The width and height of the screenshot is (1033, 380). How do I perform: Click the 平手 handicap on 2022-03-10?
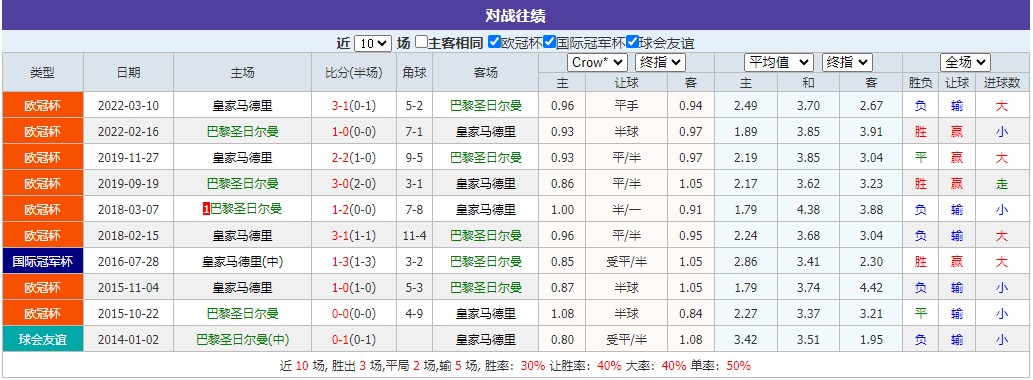[x=627, y=105]
